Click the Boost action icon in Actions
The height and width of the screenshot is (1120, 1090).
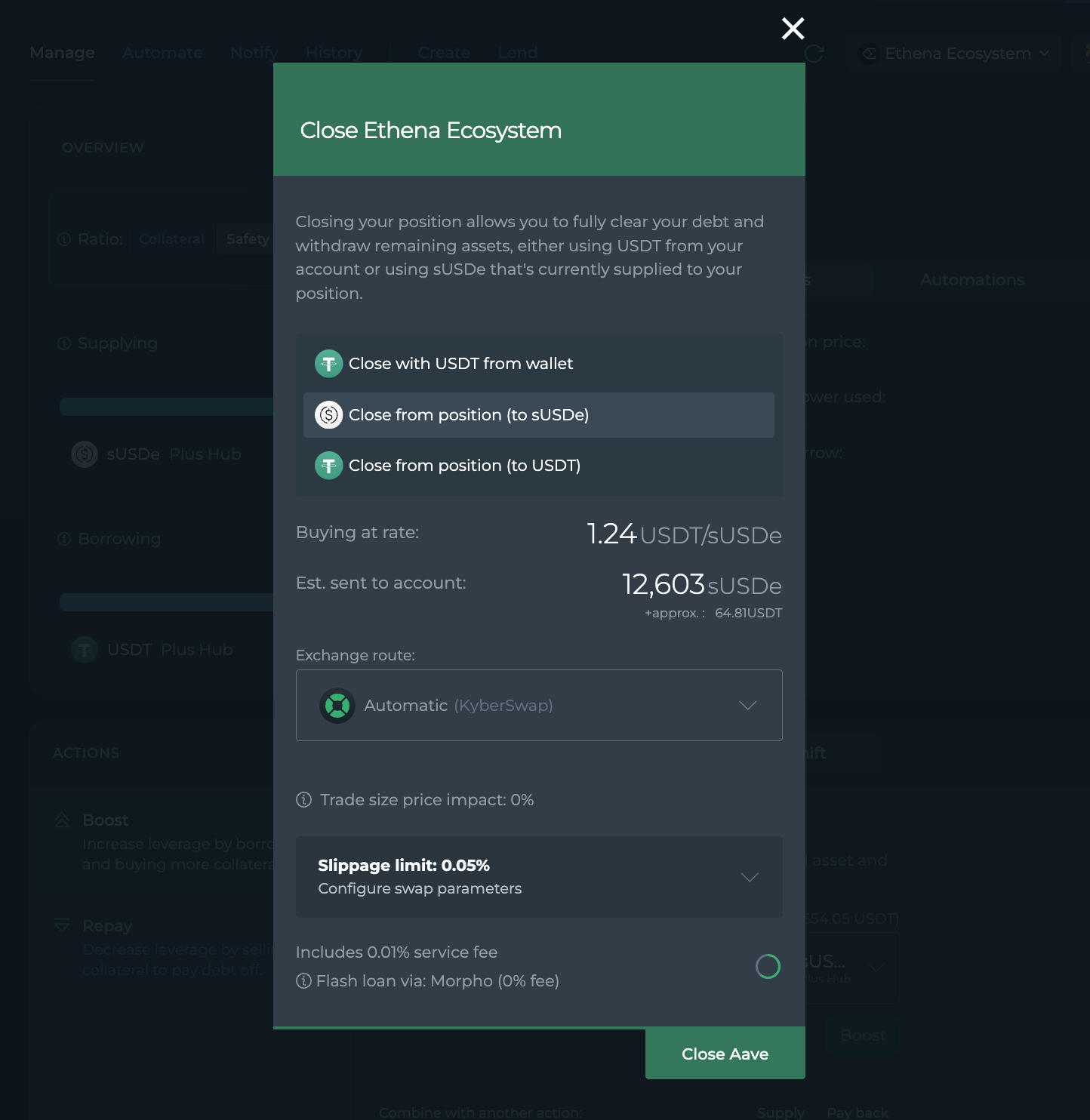point(62,820)
